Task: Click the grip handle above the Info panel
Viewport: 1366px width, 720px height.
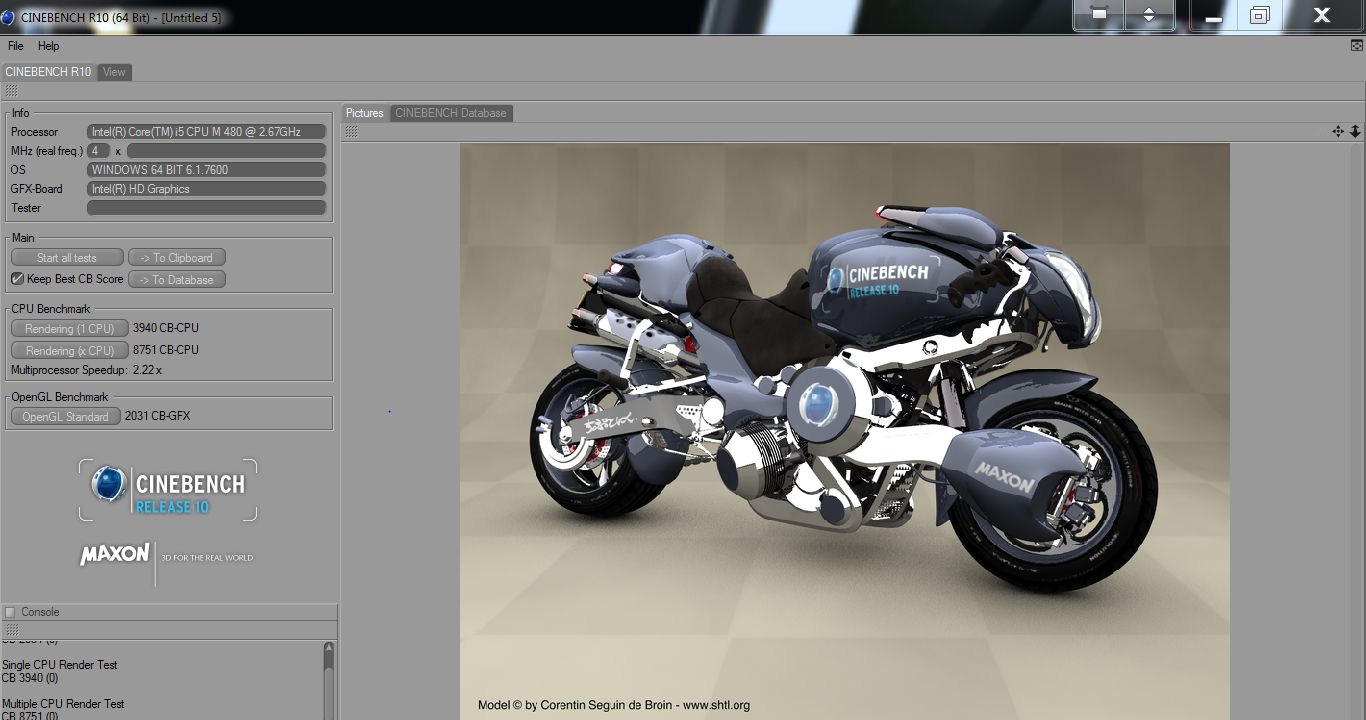Action: click(x=11, y=91)
